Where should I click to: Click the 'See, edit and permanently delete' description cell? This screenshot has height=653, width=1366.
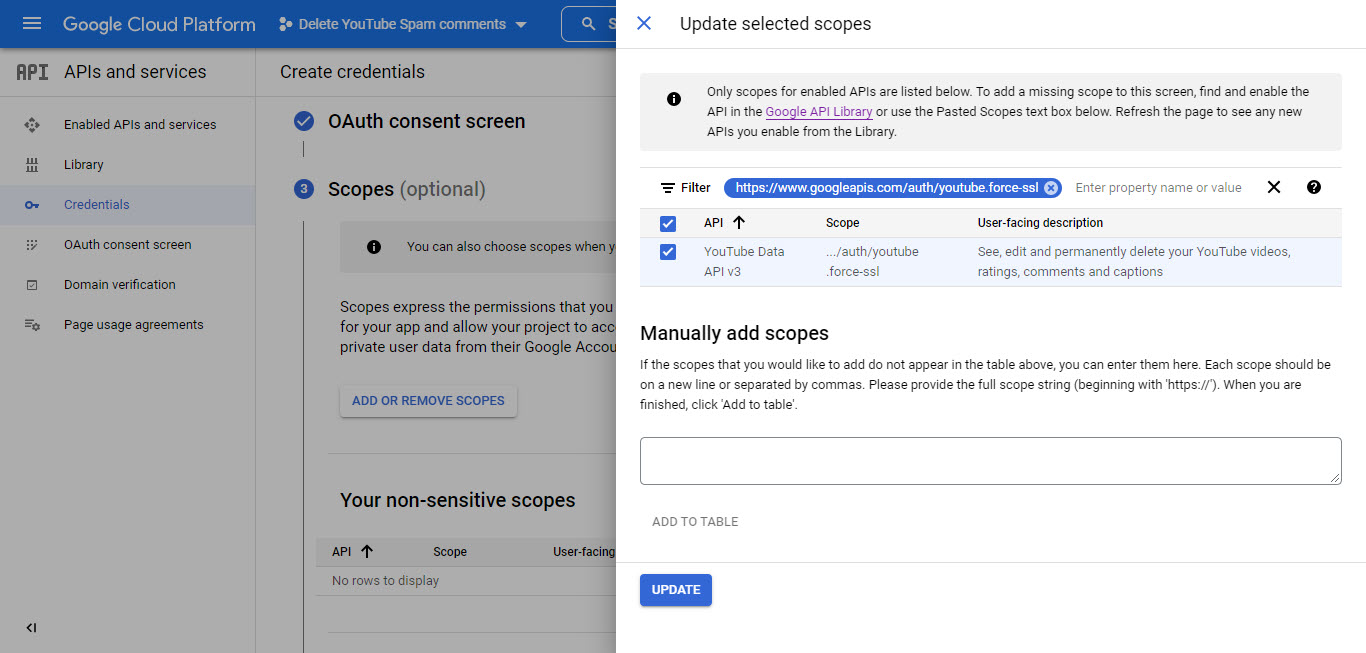1134,262
